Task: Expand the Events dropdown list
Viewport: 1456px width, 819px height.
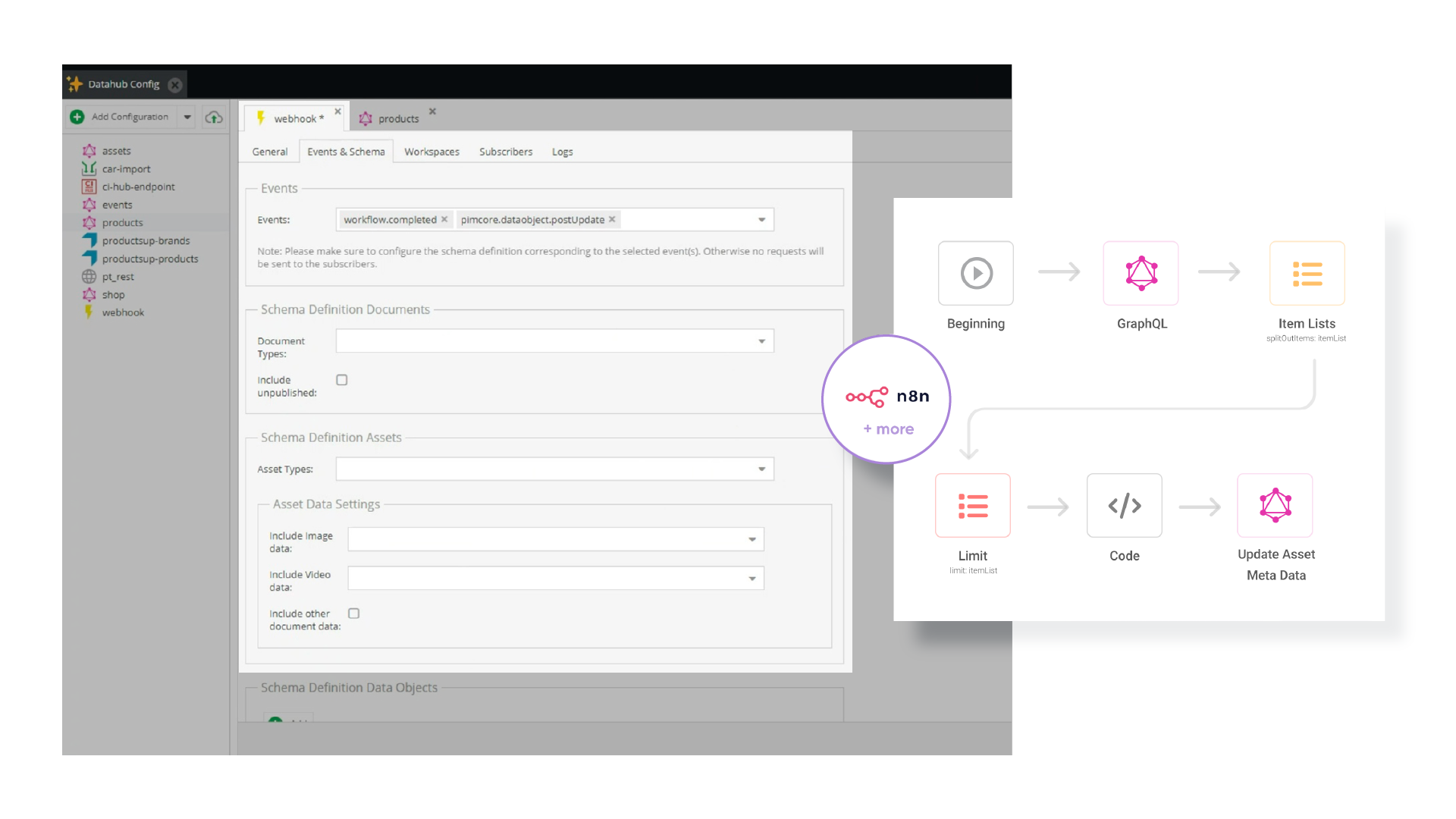Action: [762, 220]
